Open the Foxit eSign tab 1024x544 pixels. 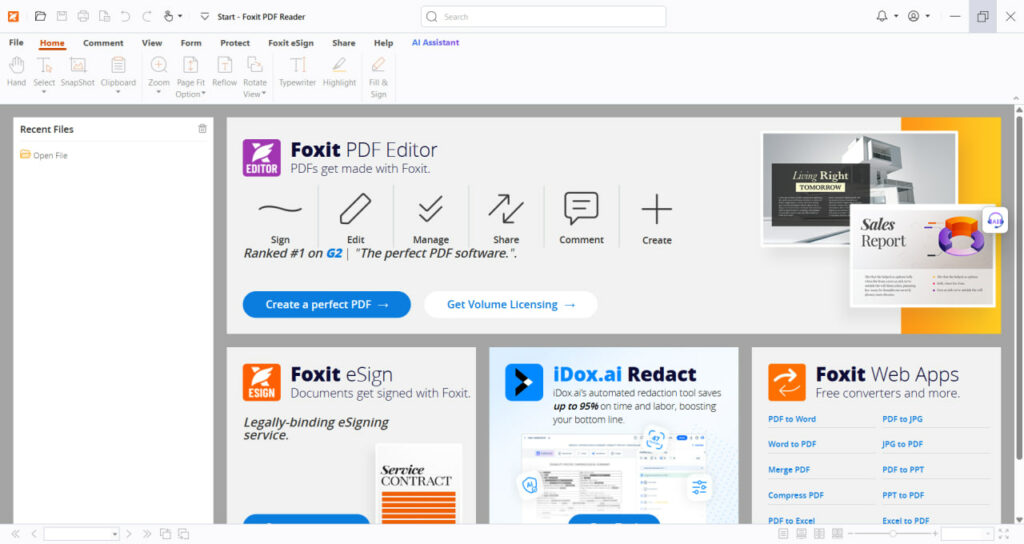click(291, 42)
